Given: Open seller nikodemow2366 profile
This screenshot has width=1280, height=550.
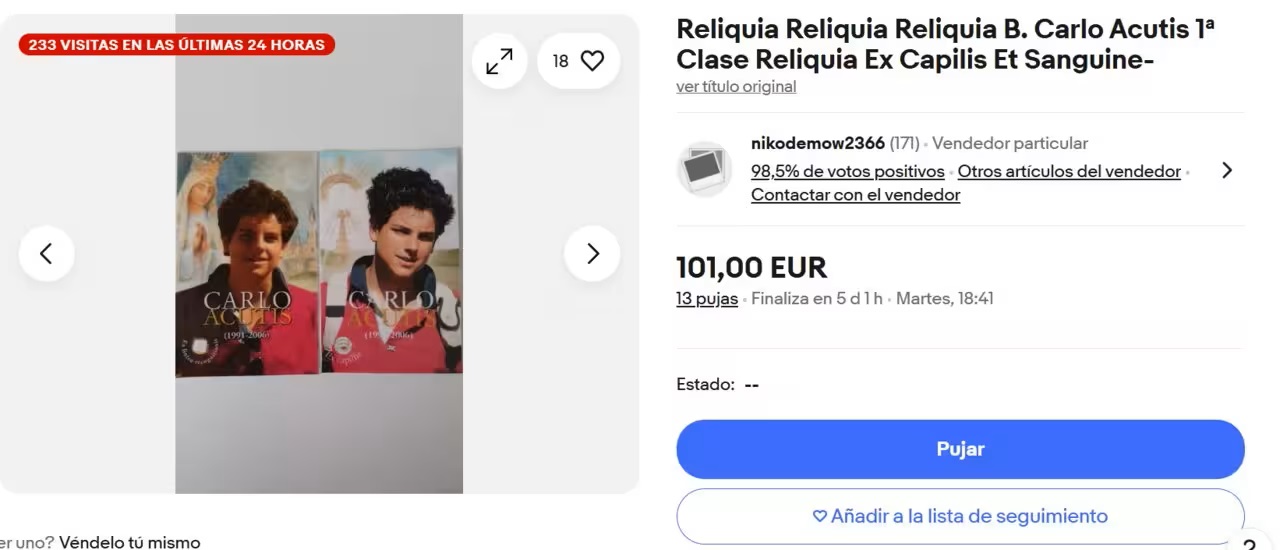Looking at the screenshot, I should 817,143.
